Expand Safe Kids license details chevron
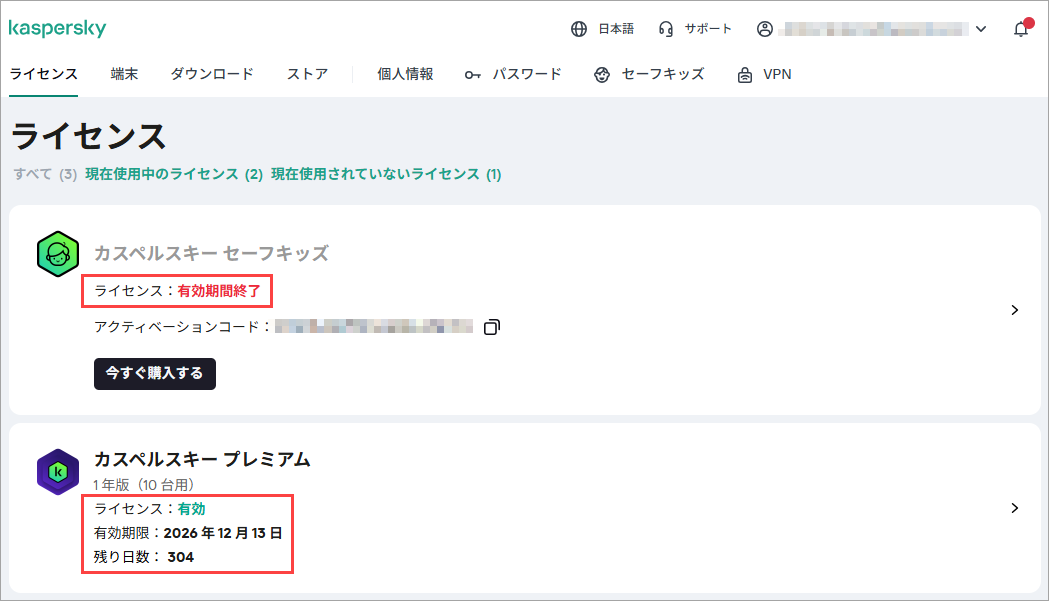The width and height of the screenshot is (1049, 601). (x=1015, y=310)
